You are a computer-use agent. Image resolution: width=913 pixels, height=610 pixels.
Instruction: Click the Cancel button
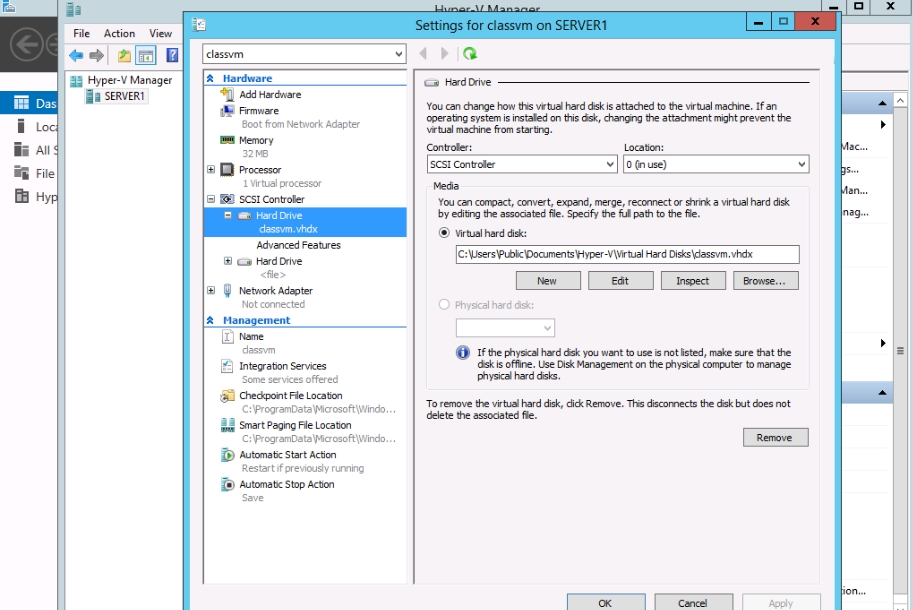click(693, 602)
